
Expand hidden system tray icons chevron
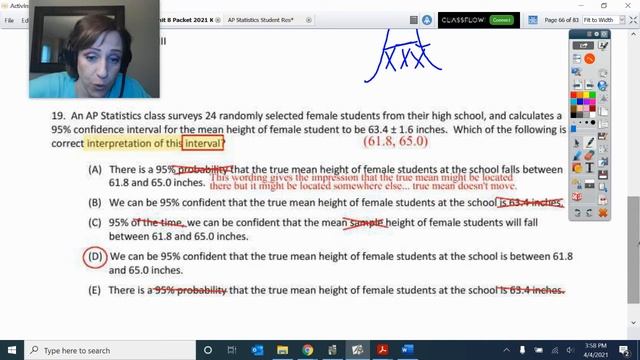coord(507,350)
